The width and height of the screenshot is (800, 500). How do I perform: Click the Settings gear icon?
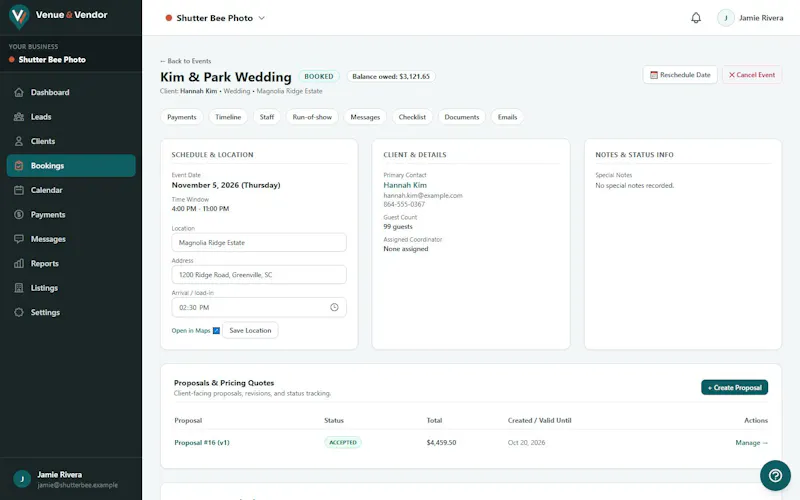coord(19,312)
